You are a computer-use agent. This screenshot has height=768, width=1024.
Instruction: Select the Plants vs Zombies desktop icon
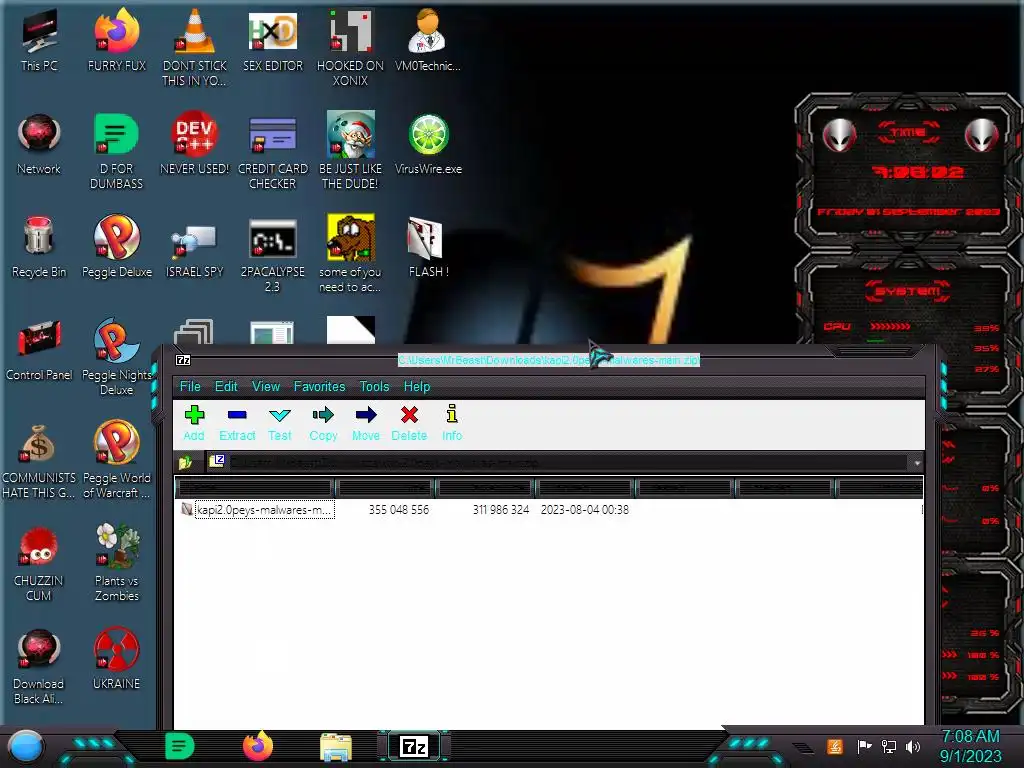(x=117, y=563)
